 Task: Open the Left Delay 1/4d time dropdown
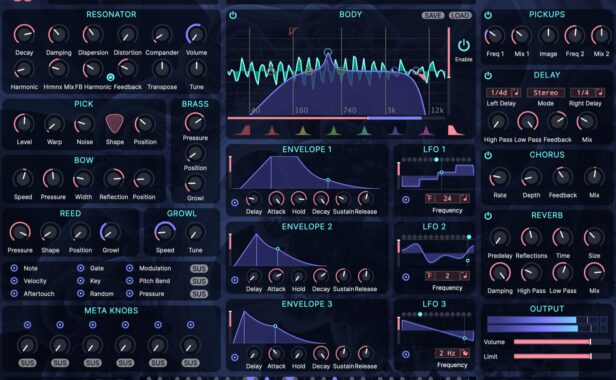click(x=503, y=93)
